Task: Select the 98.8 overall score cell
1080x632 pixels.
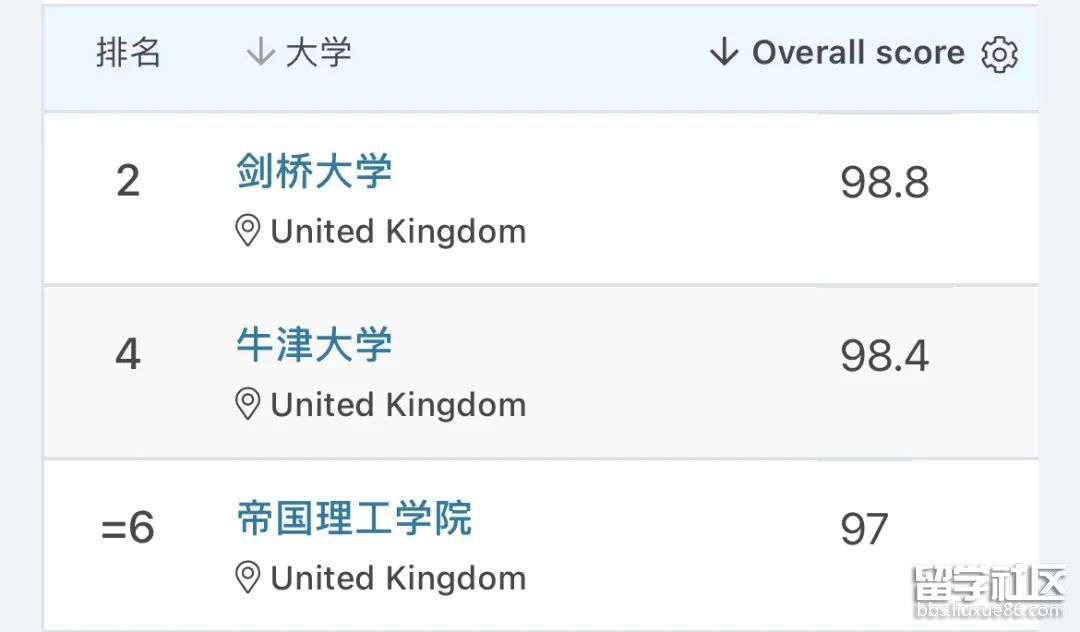Action: [884, 183]
